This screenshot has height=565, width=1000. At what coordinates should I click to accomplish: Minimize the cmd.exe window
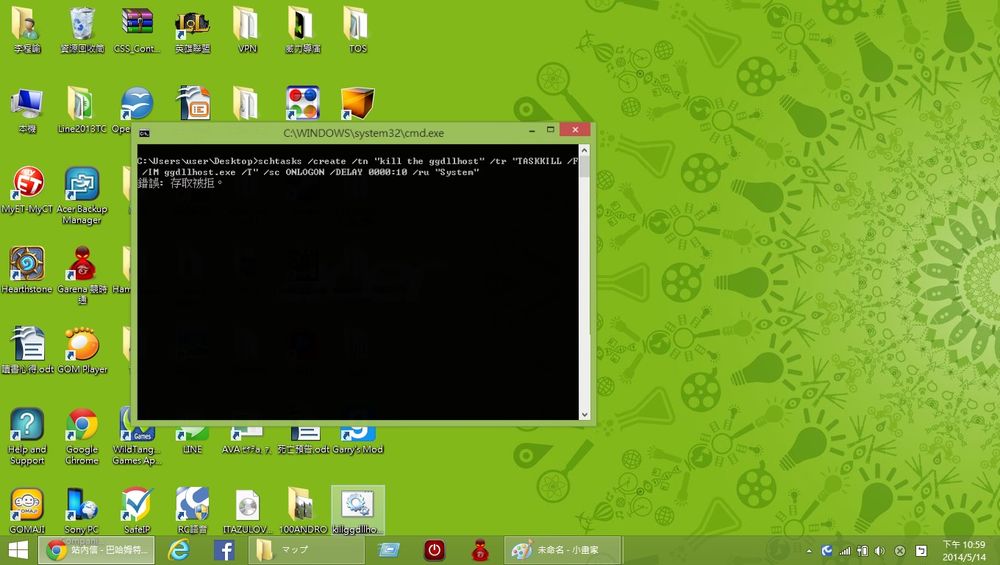[532, 130]
